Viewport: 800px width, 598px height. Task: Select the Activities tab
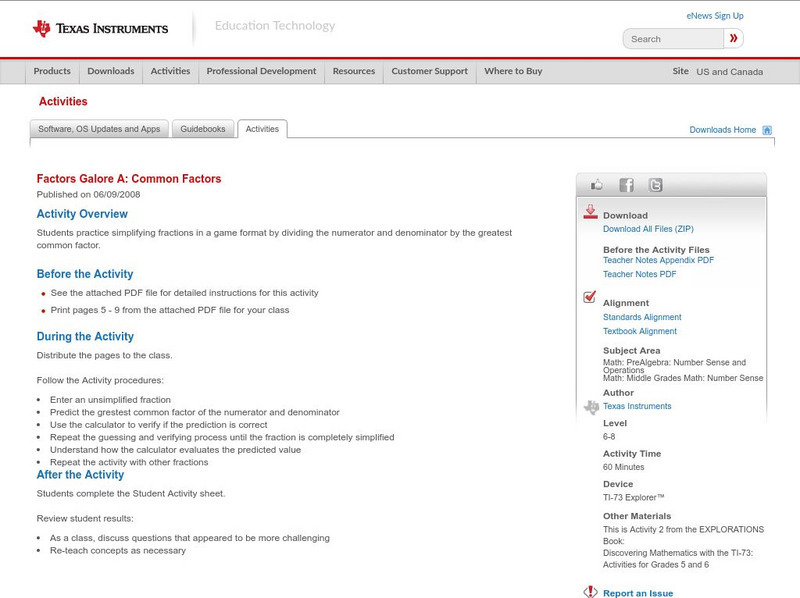coord(262,129)
